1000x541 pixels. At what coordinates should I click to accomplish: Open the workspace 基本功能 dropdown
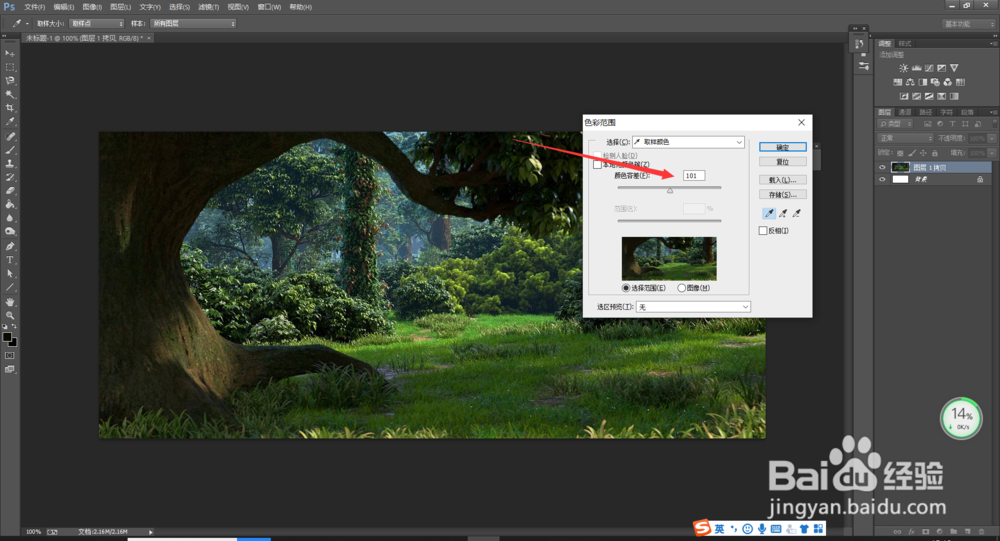[x=969, y=24]
